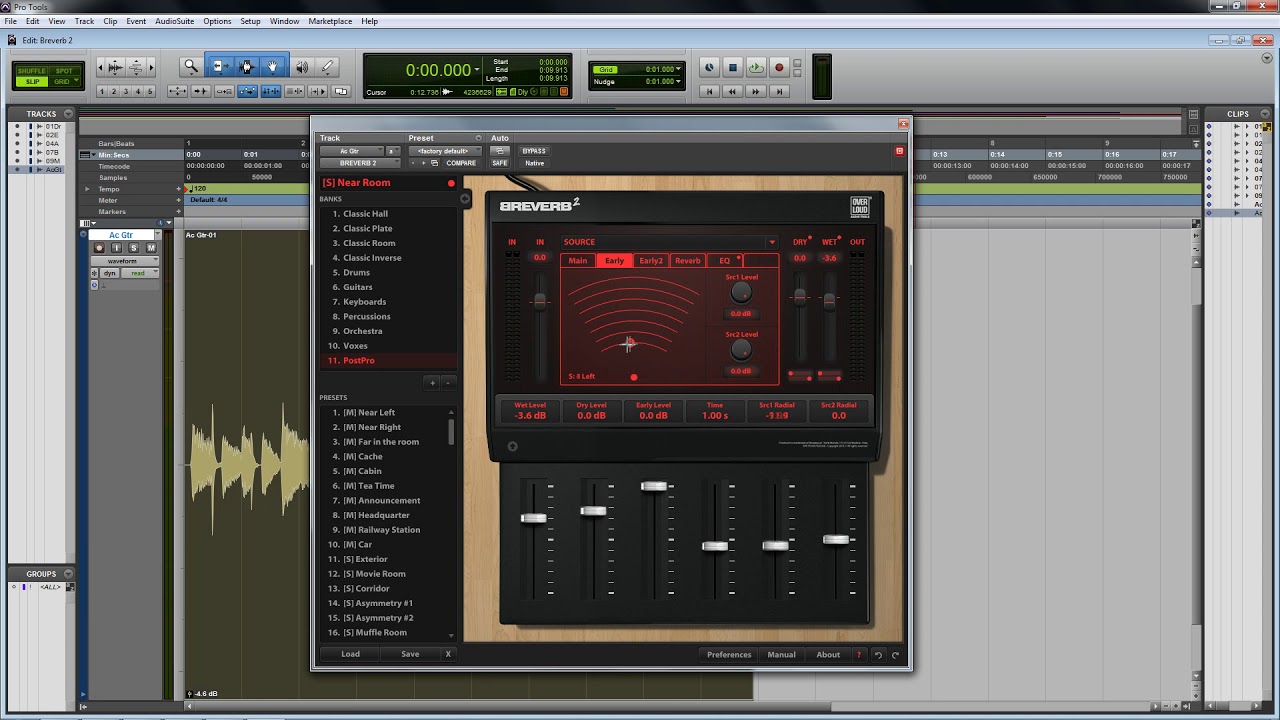Click the red target button in plug-in header
1280x720 pixels.
click(899, 151)
